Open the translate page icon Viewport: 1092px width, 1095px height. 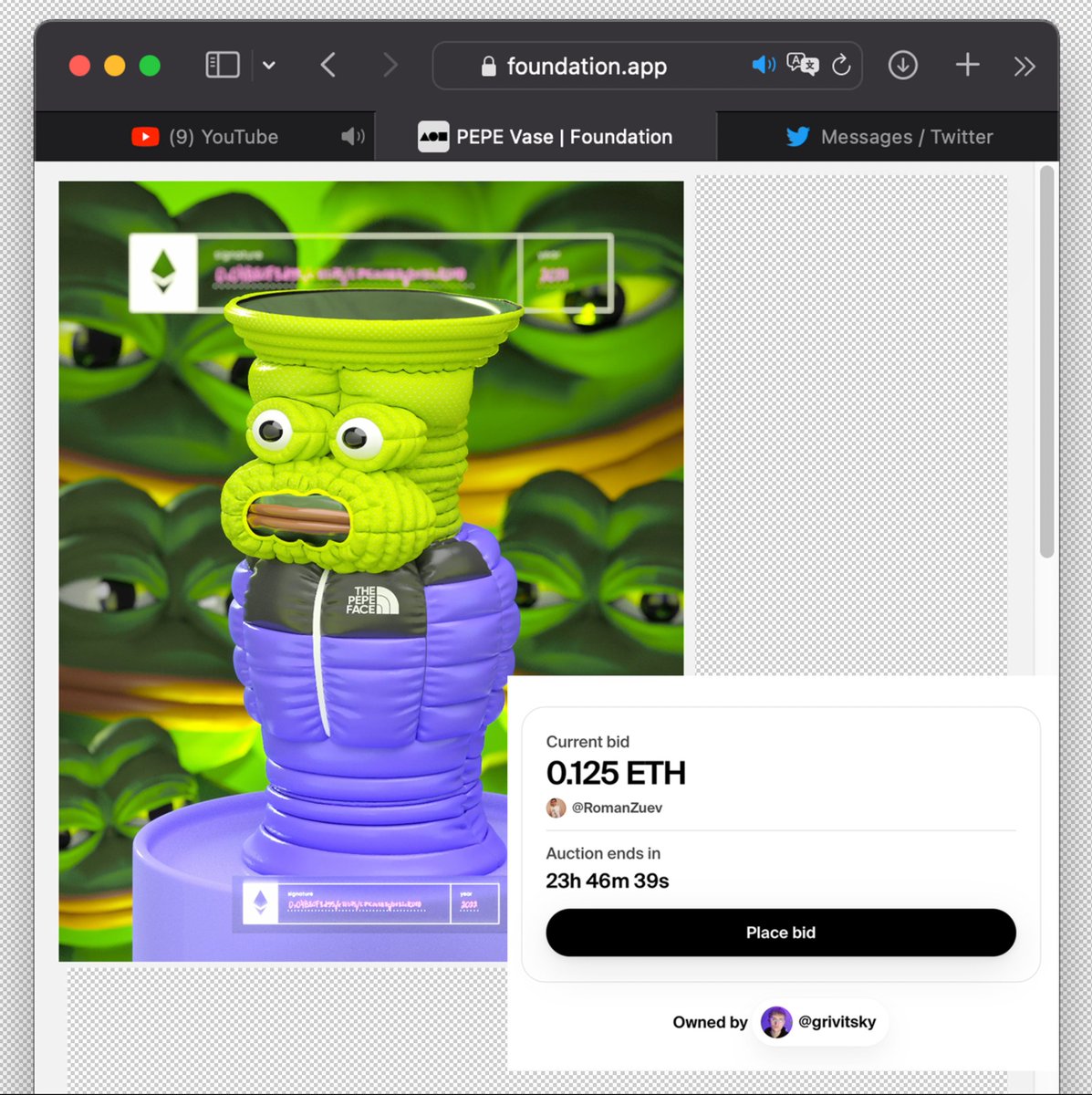(803, 65)
